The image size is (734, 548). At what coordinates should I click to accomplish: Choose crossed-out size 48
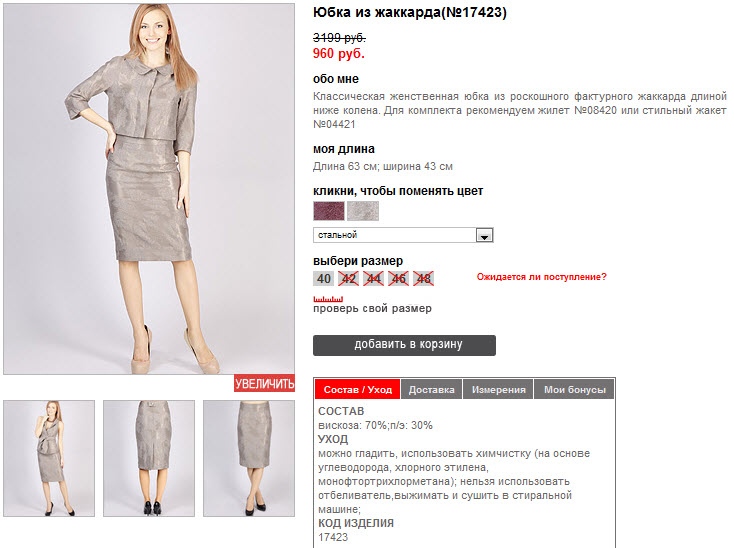click(423, 278)
